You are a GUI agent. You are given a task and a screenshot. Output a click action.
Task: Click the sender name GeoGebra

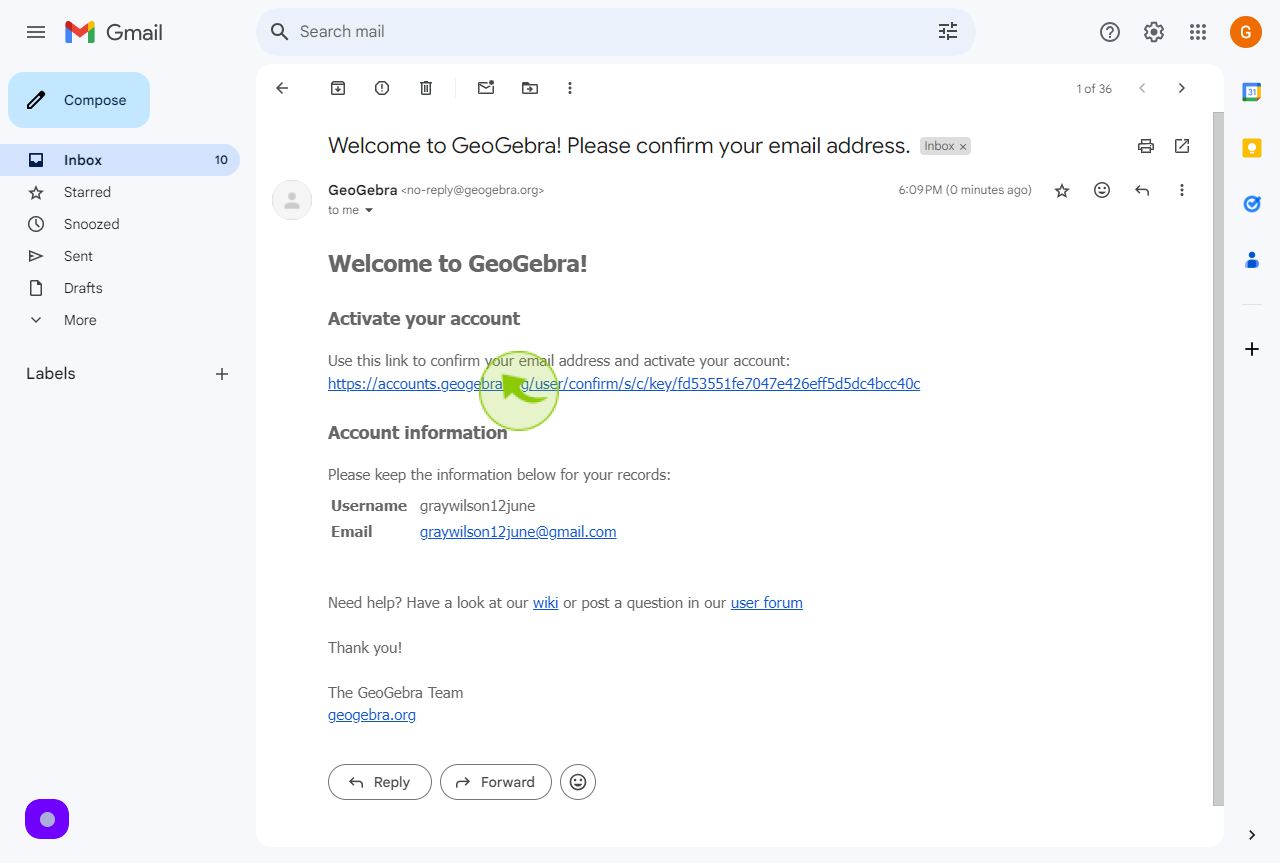[x=362, y=190]
